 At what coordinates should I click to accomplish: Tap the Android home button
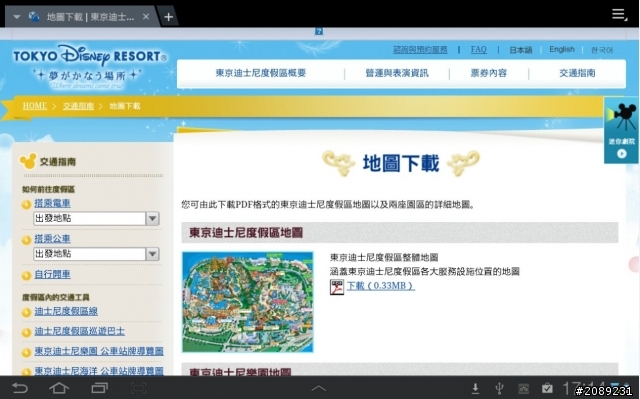[59, 388]
